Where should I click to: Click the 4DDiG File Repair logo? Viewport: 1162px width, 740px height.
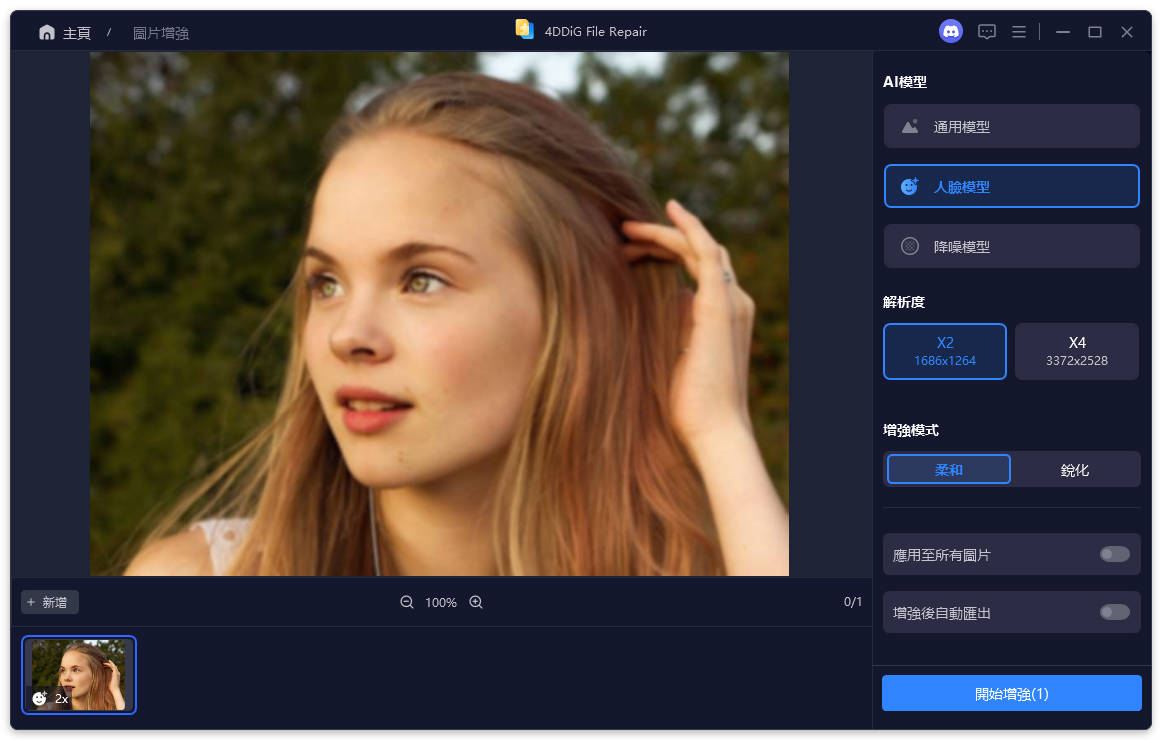click(x=525, y=30)
